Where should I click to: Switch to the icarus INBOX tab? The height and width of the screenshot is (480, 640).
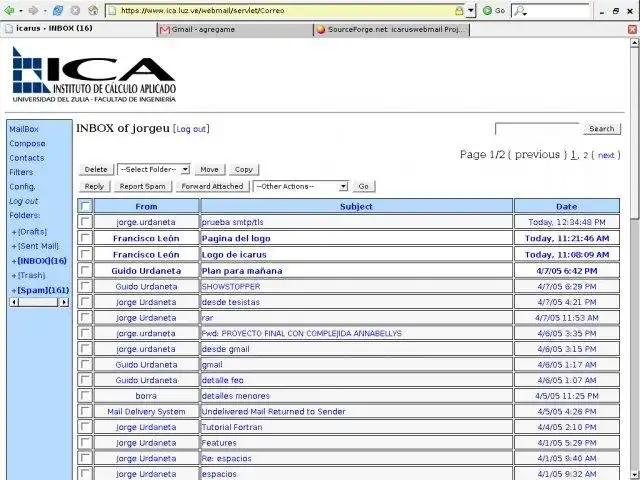(x=79, y=29)
